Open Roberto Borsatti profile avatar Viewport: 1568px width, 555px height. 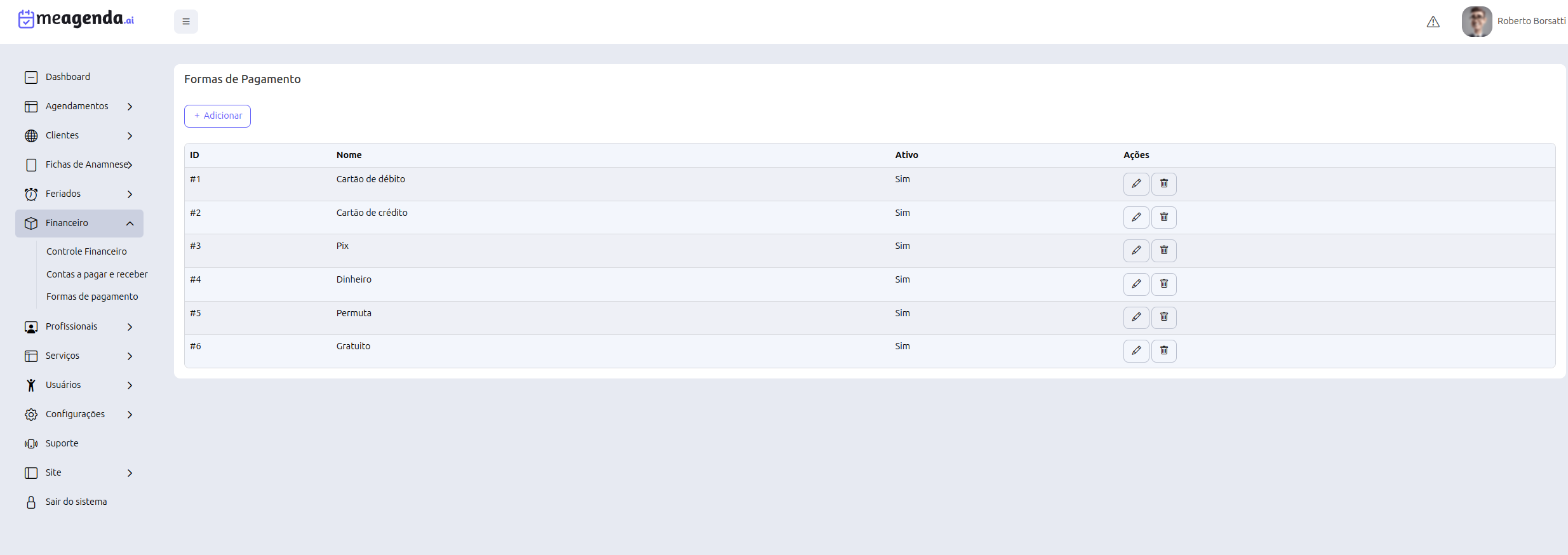1477,22
